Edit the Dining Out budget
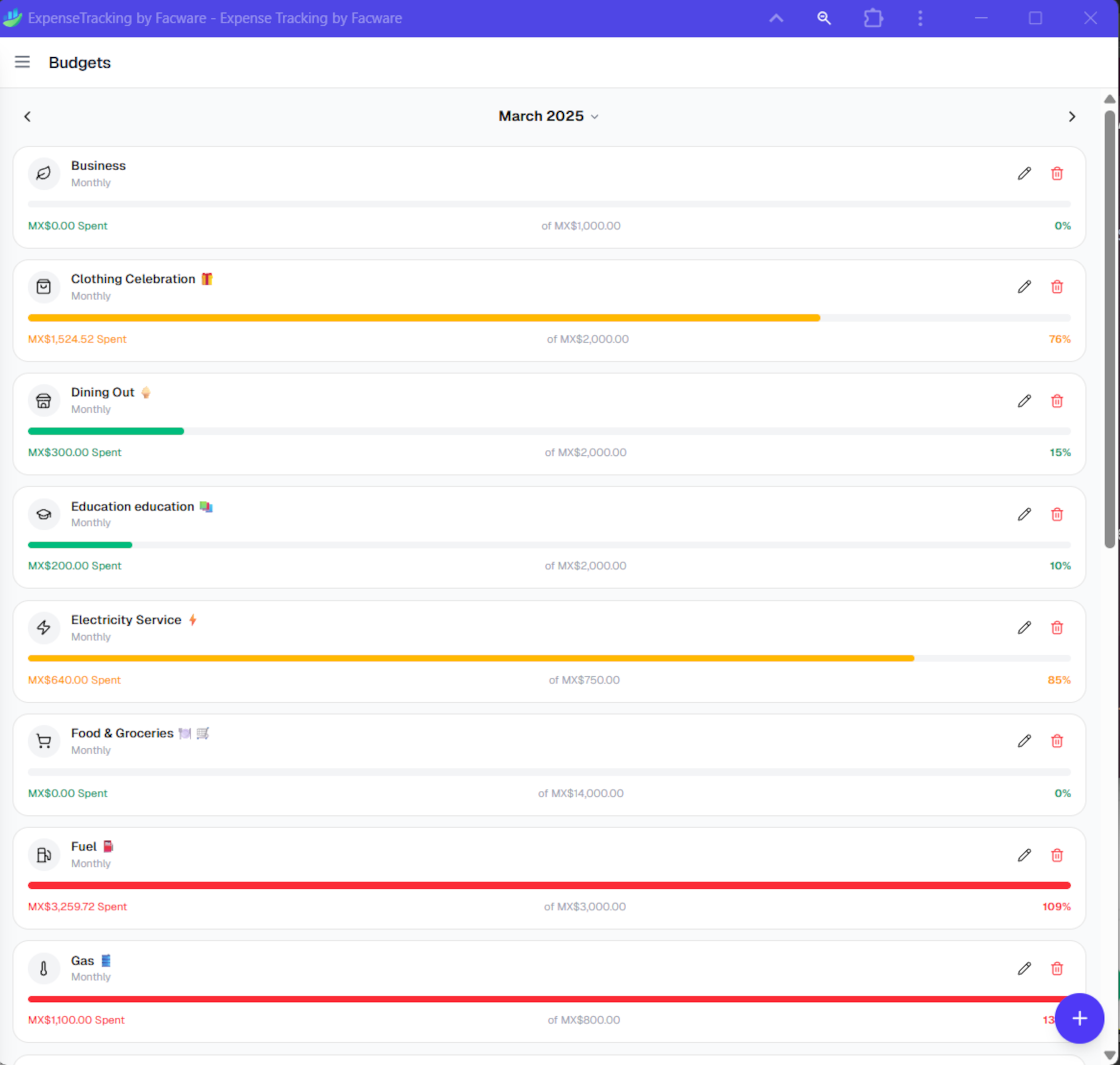1120x1065 pixels. pos(1024,401)
